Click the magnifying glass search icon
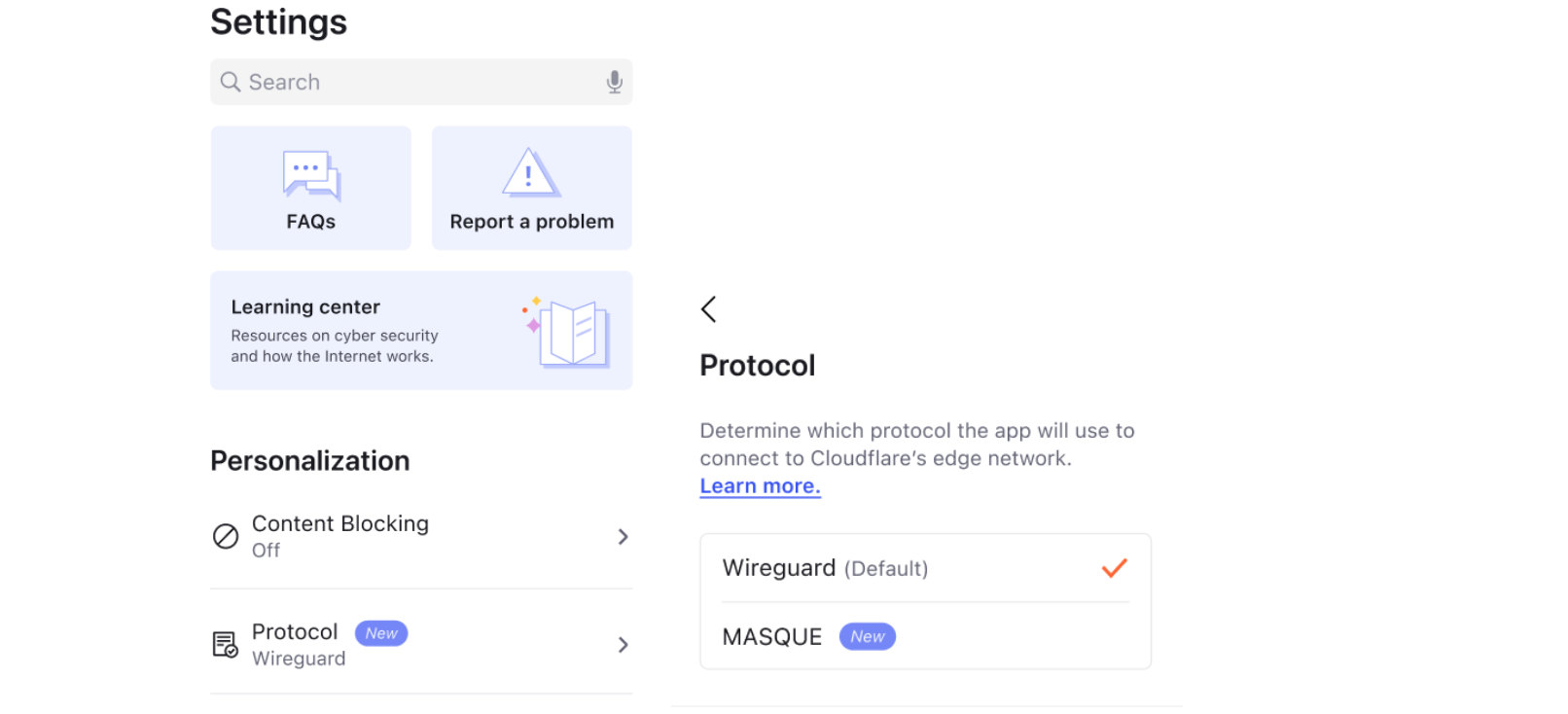The height and width of the screenshot is (714, 1568). point(231,82)
